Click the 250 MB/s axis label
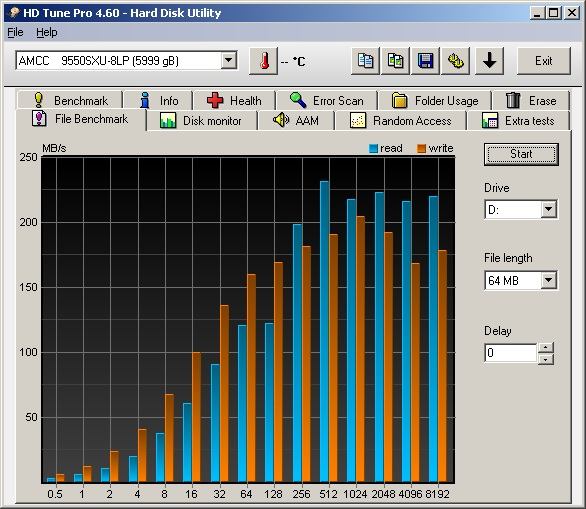 tap(28, 157)
